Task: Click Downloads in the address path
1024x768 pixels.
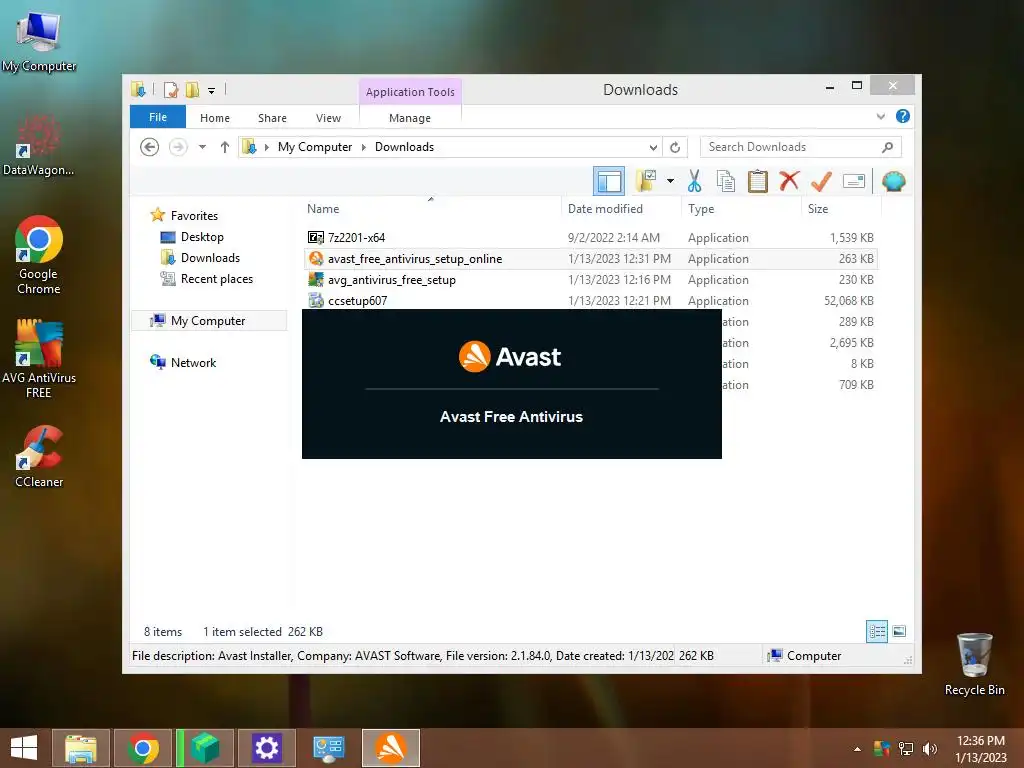Action: [404, 147]
